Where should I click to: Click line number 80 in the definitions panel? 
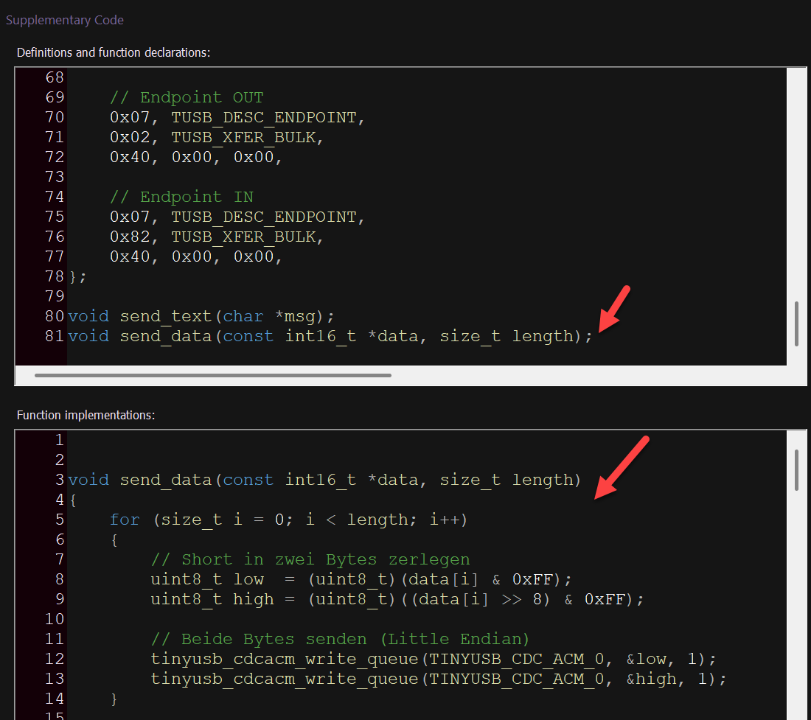[54, 316]
